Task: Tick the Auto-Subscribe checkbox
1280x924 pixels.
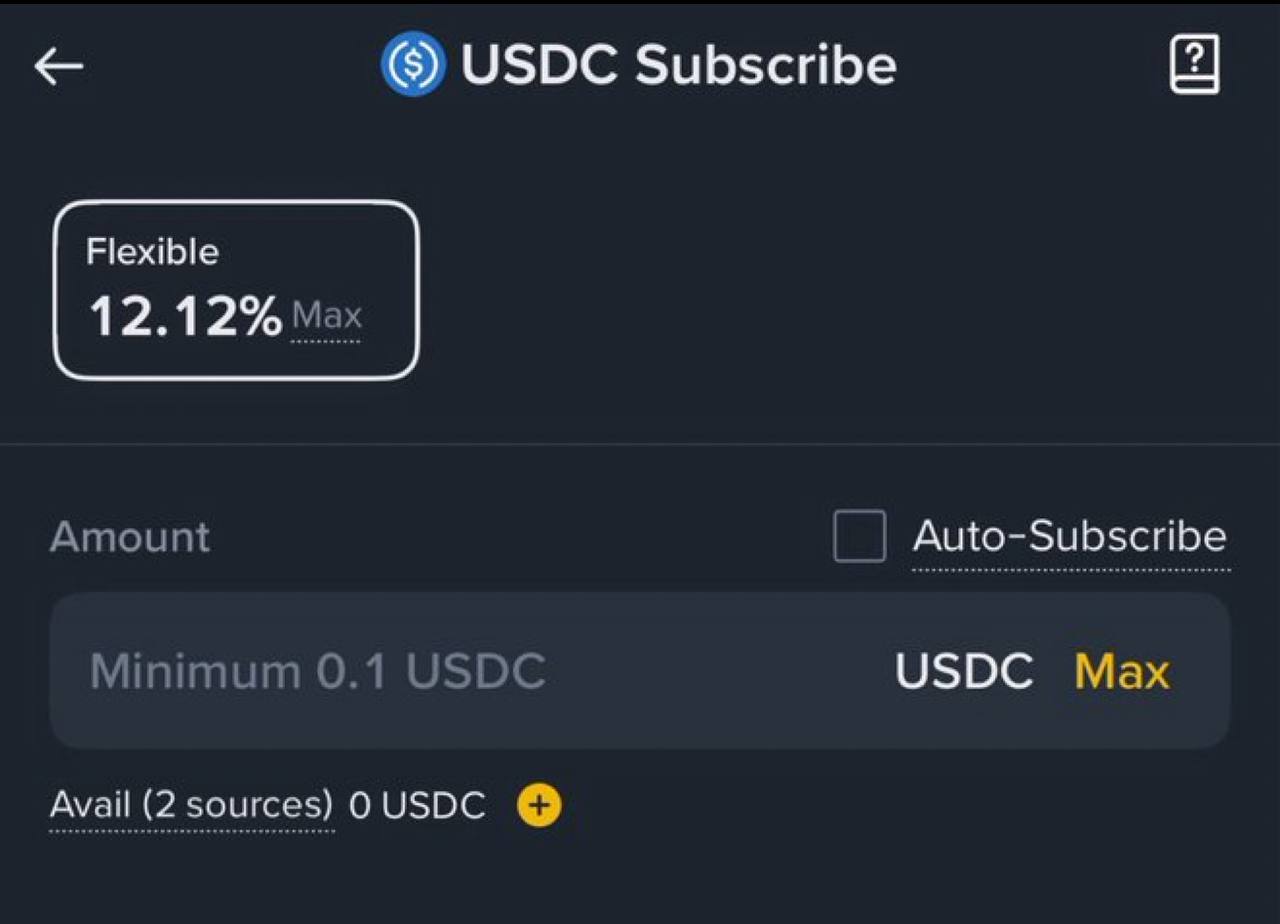Action: click(x=860, y=536)
